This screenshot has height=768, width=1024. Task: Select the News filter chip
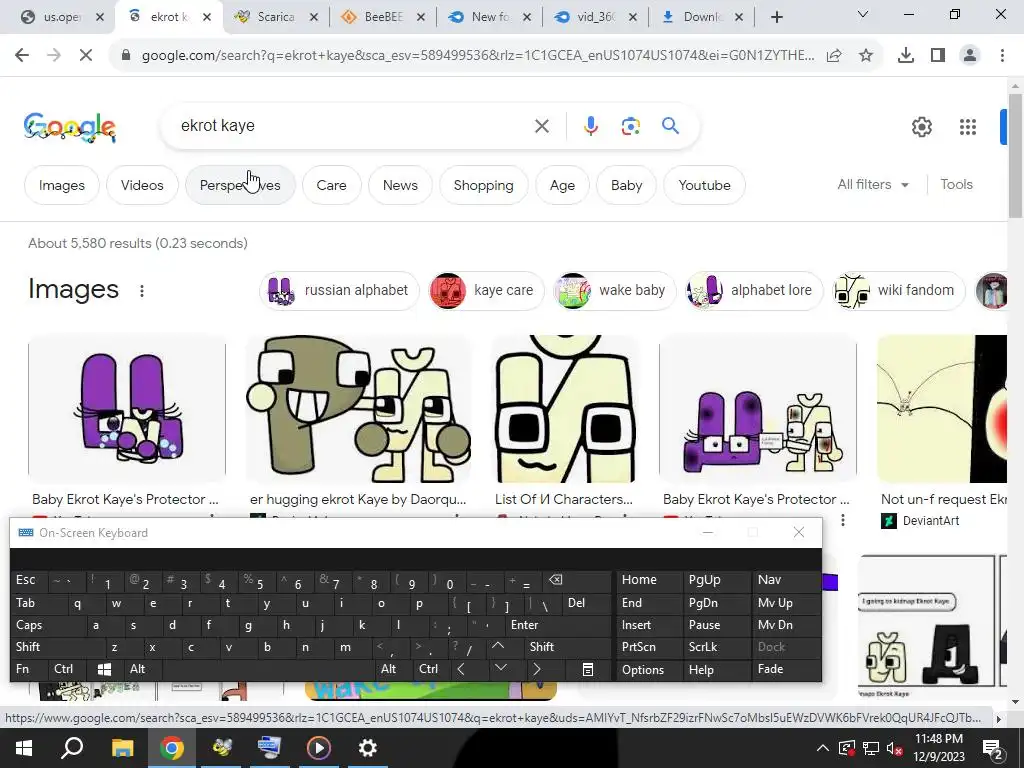400,185
